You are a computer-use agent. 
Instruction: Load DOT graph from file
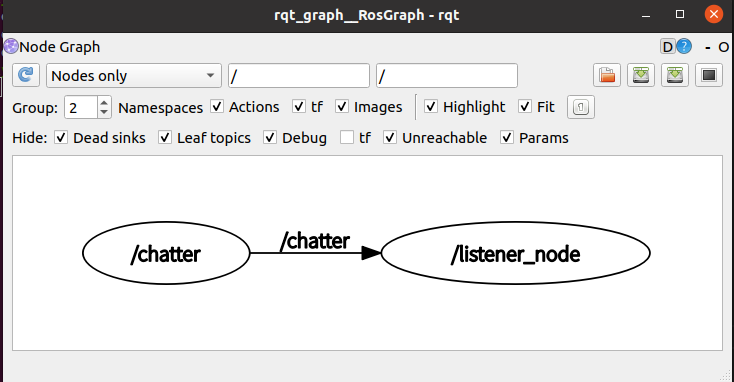(x=607, y=75)
